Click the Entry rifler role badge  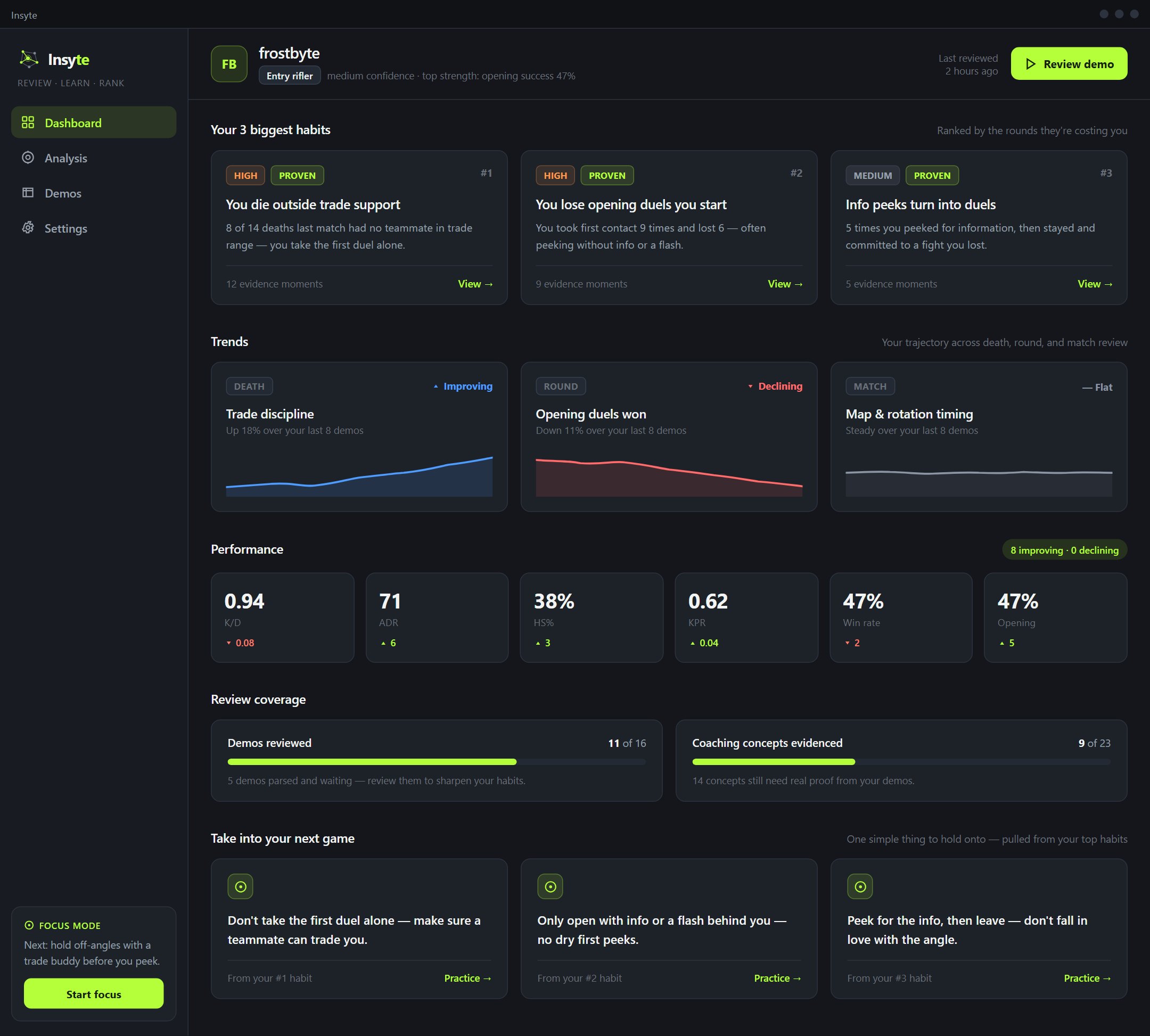coord(290,76)
